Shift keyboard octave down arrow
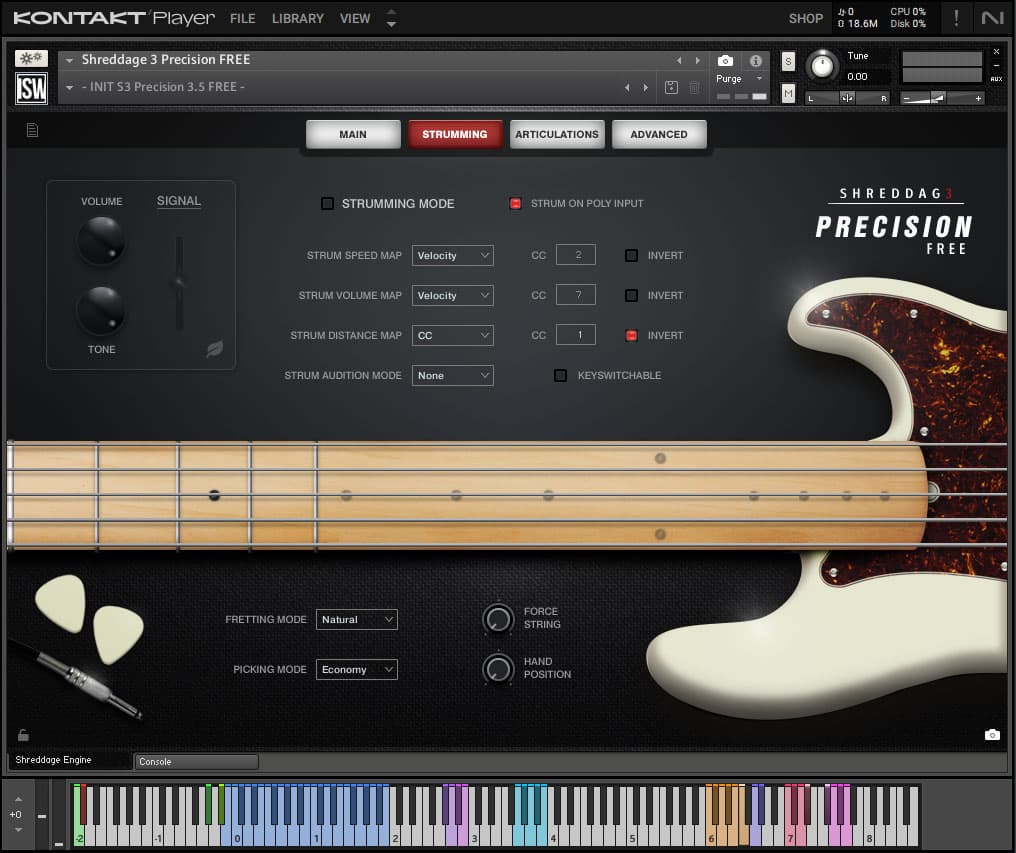This screenshot has width=1016, height=853. 18,830
